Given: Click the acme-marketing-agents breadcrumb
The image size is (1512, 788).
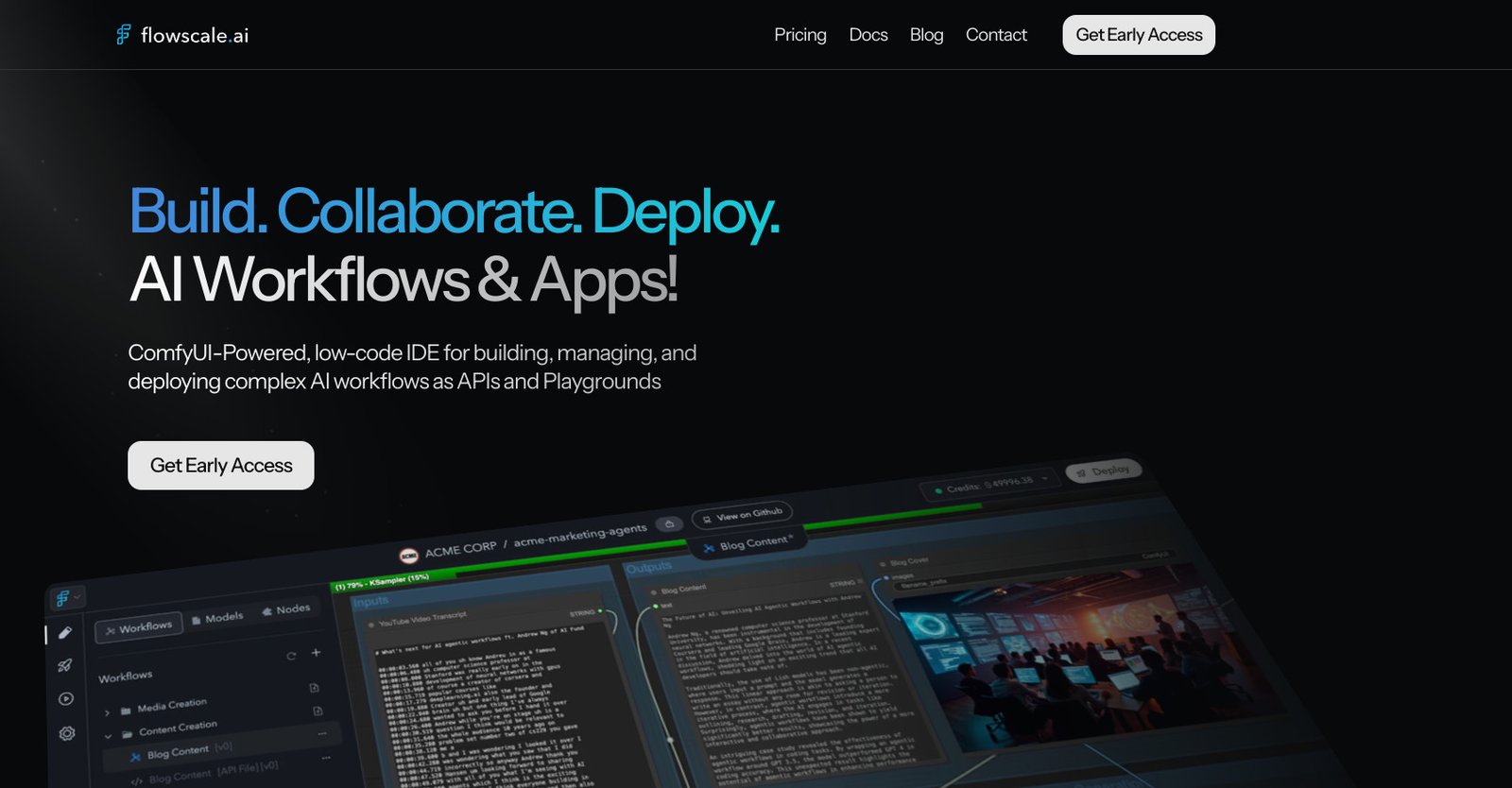Looking at the screenshot, I should click(580, 535).
